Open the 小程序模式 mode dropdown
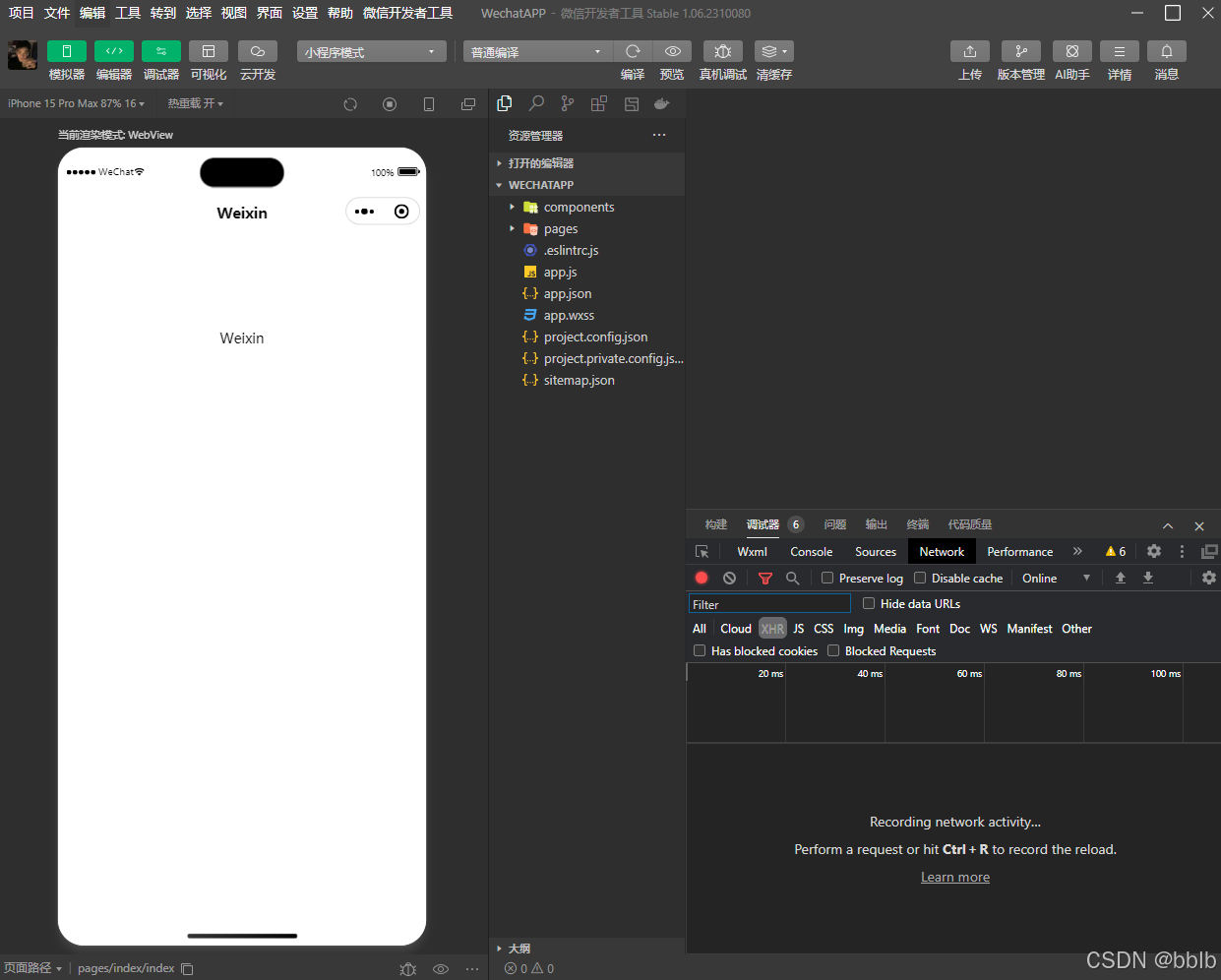 (x=371, y=51)
